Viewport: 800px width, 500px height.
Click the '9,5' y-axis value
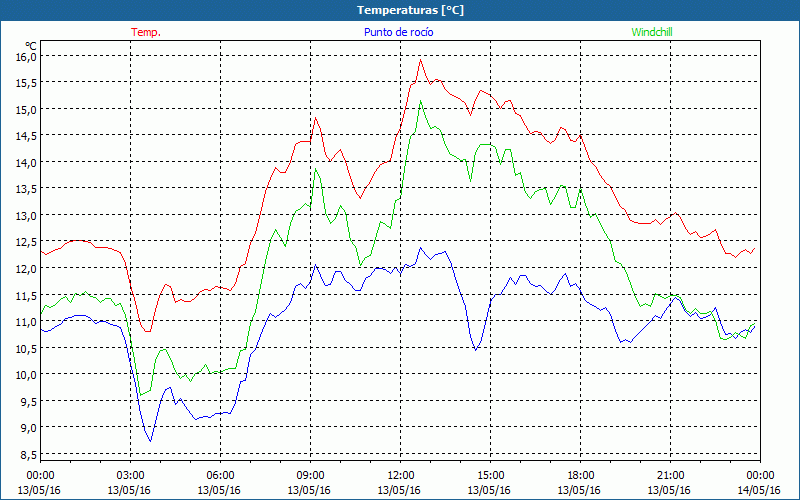tap(28, 402)
